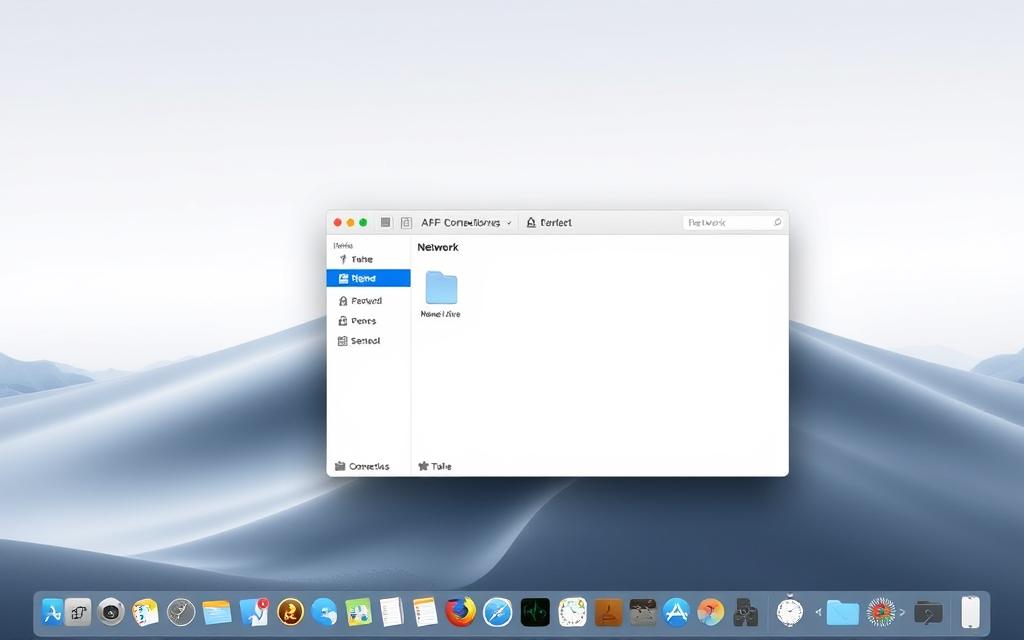The image size is (1024, 640).
Task: Open the Firefox icon in the dock
Action: coord(460,611)
